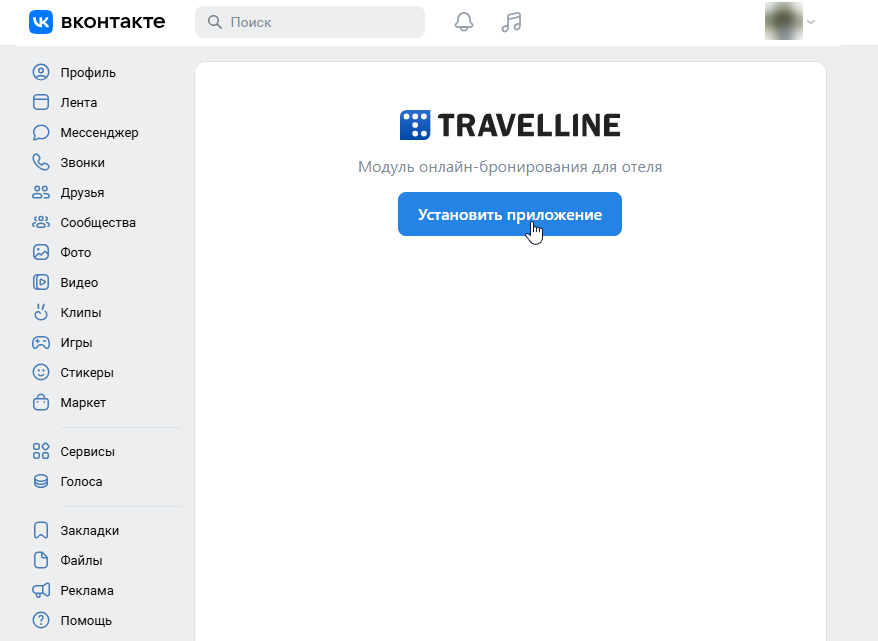
Task: Open the Сообщества menu item
Action: (x=98, y=223)
